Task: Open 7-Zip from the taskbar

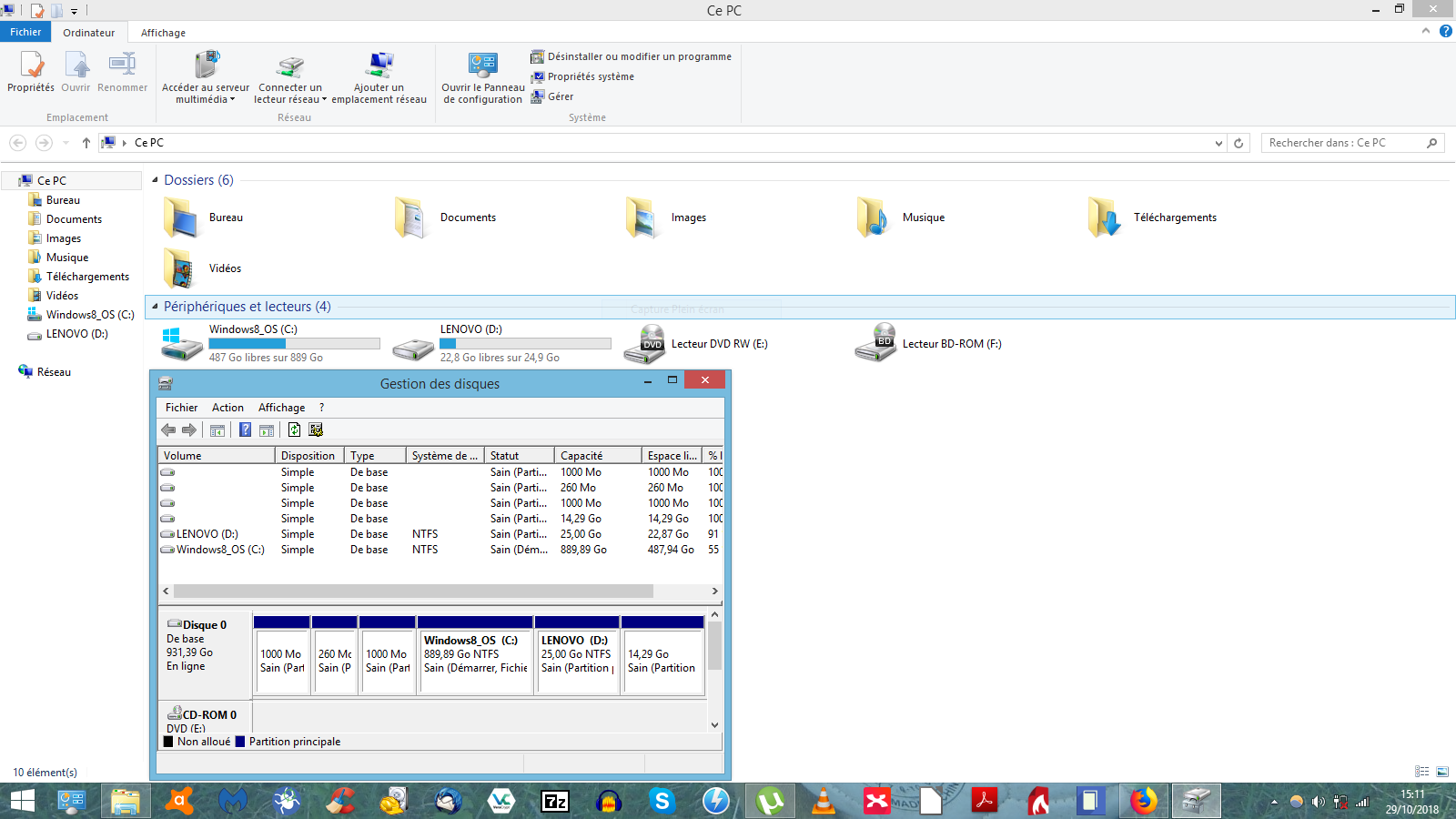Action: coord(555,801)
